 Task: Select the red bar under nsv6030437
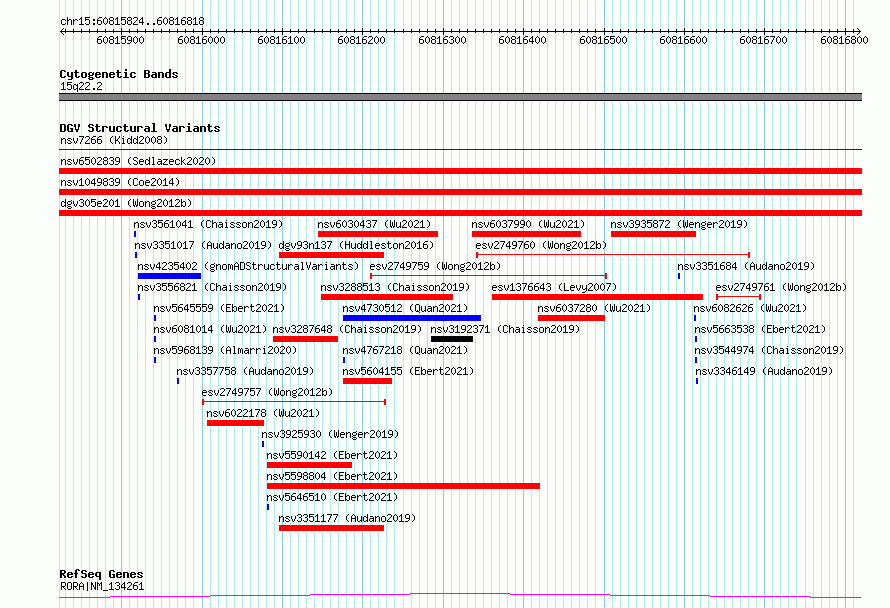point(378,234)
